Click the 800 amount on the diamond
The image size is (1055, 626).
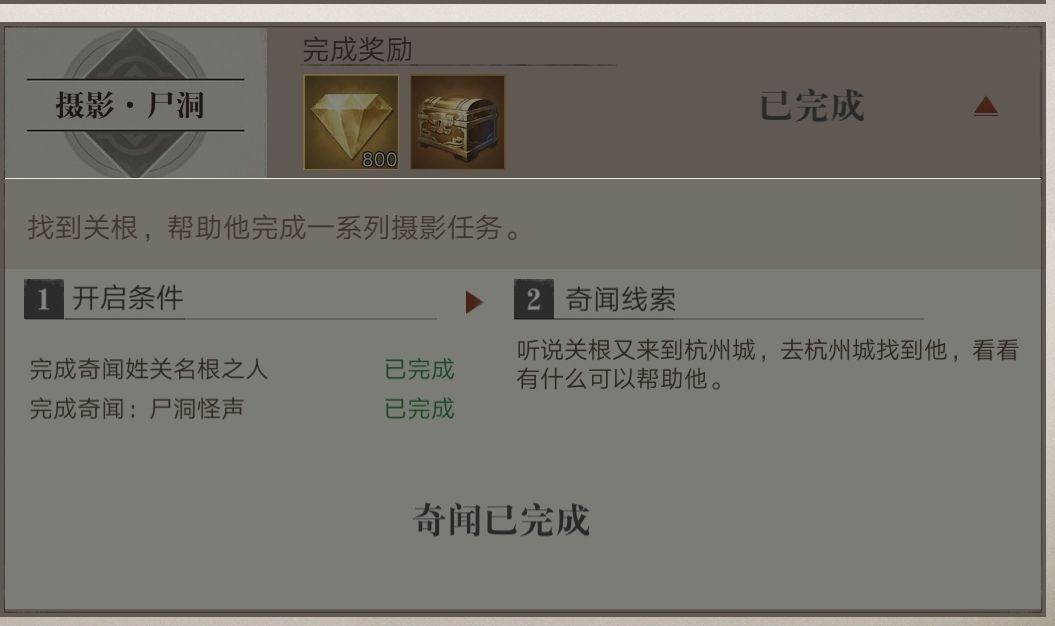pos(379,160)
